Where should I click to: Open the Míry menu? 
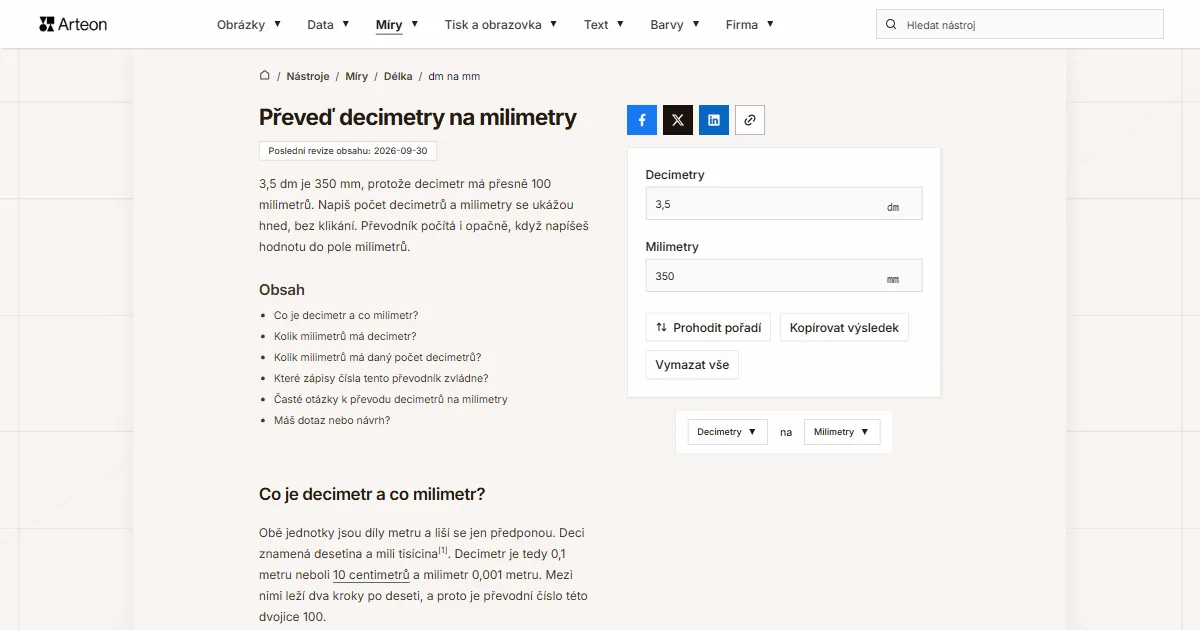397,24
